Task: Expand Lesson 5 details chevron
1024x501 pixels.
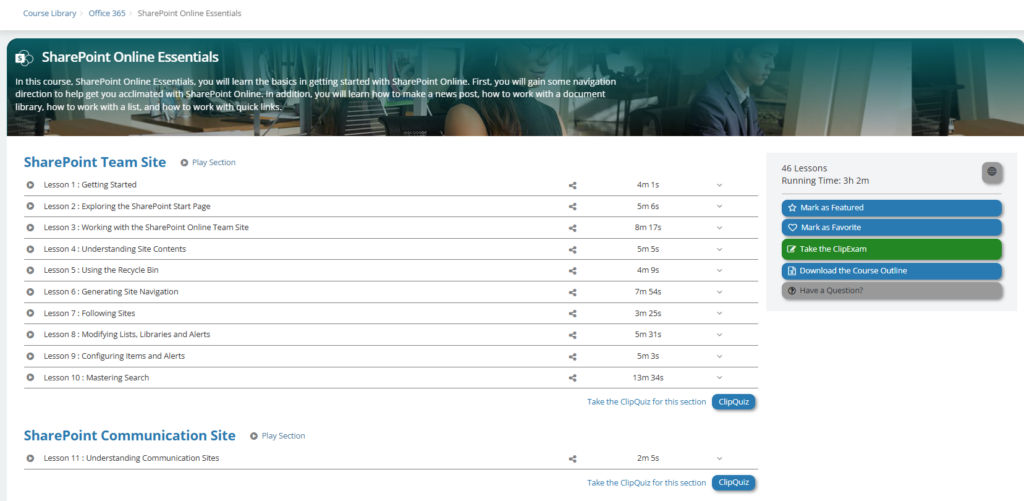Action: pos(720,270)
